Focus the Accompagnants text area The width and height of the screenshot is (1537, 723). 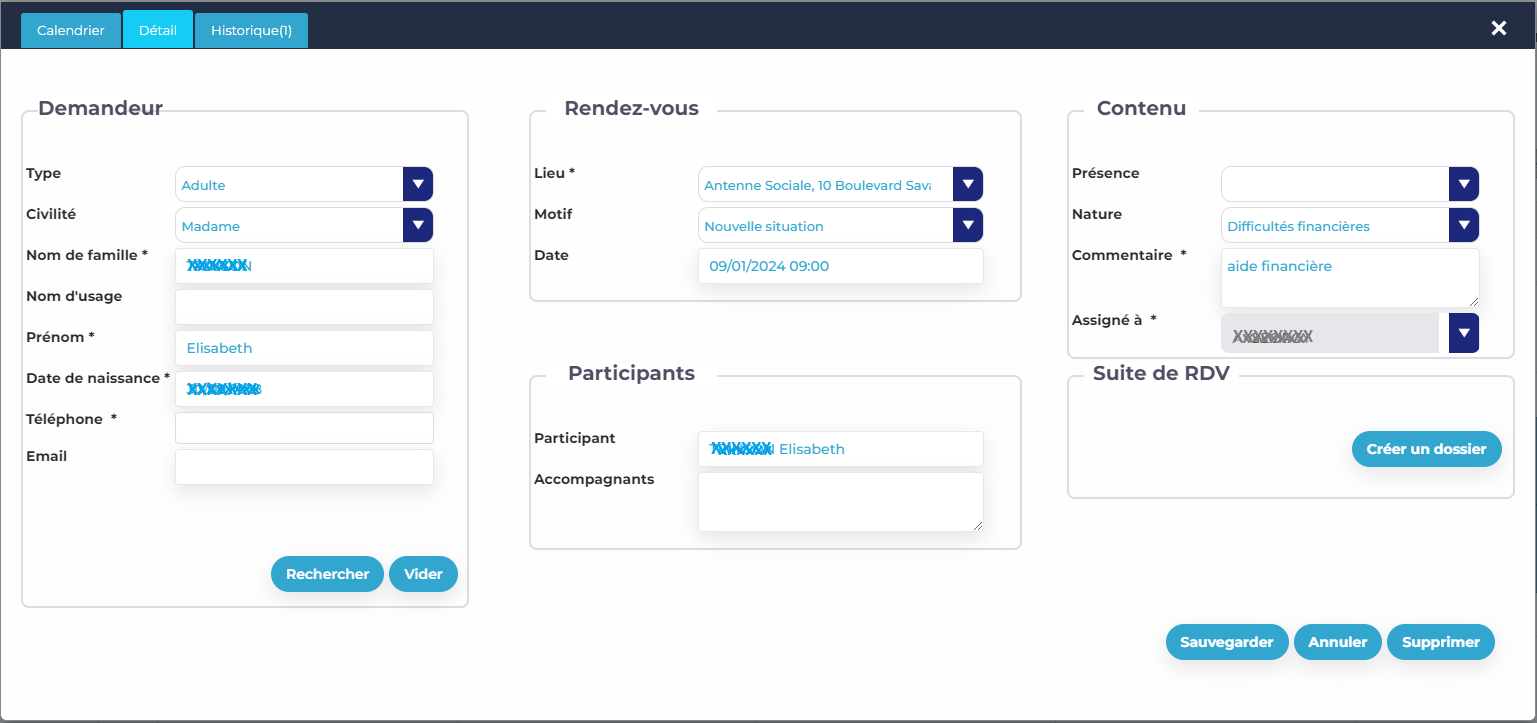click(840, 502)
